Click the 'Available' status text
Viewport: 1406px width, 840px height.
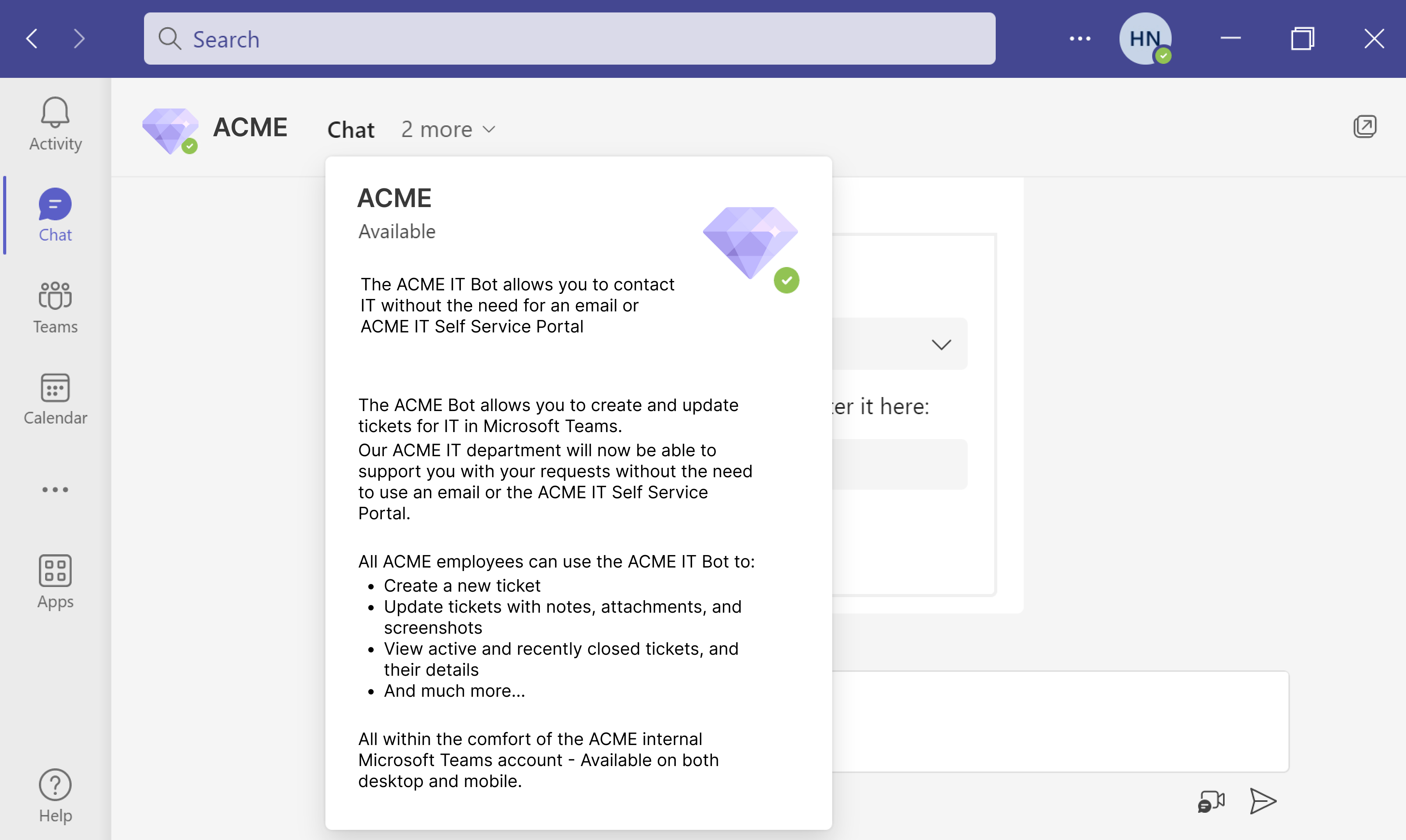point(397,232)
